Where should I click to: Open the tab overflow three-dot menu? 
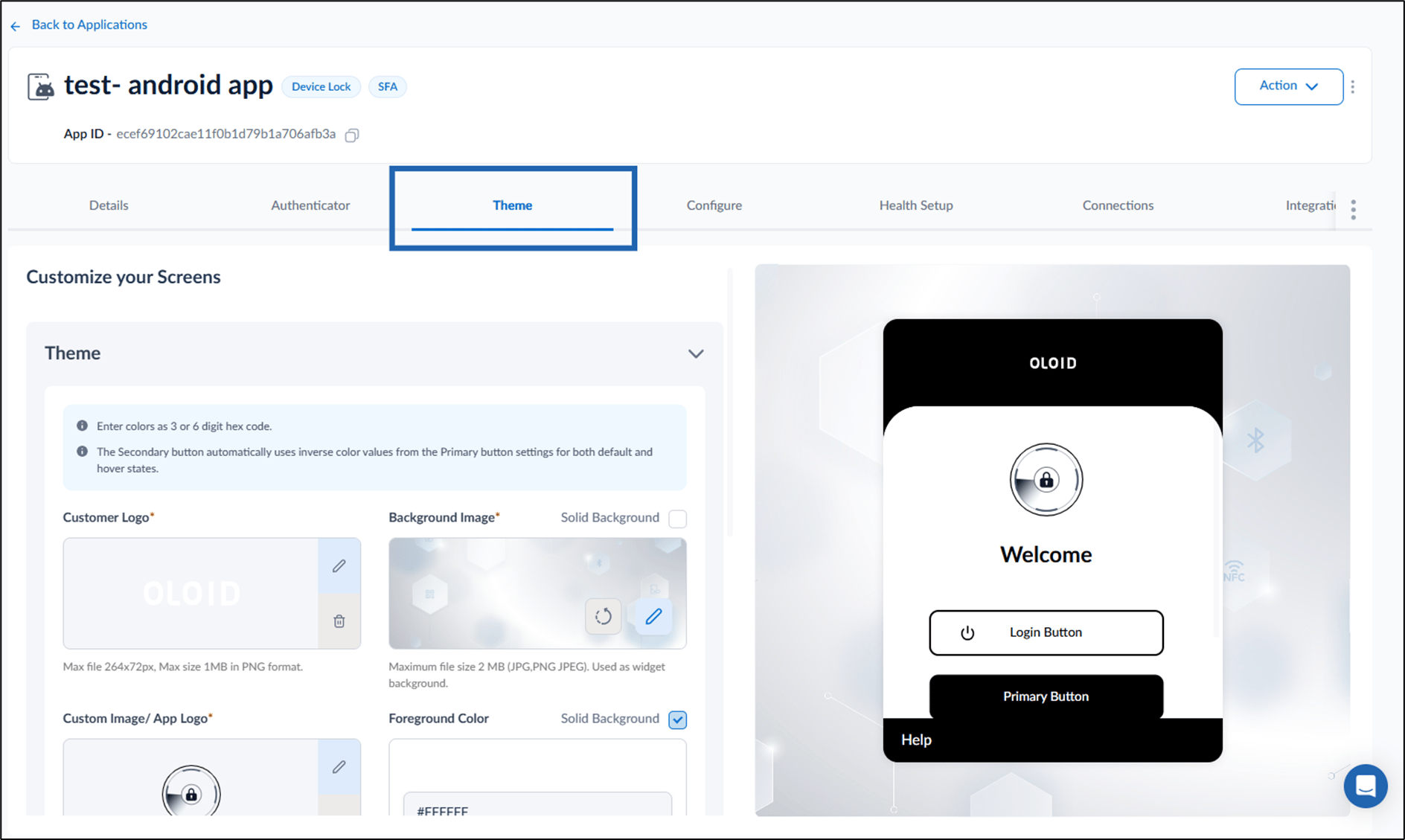pos(1353,209)
